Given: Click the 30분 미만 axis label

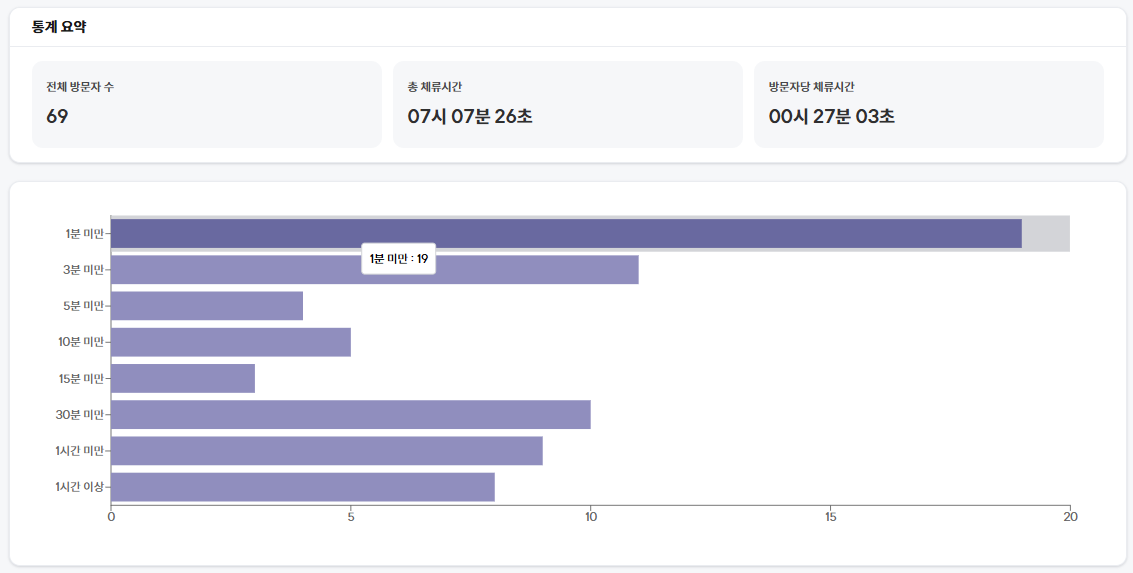Looking at the screenshot, I should 80,415.
